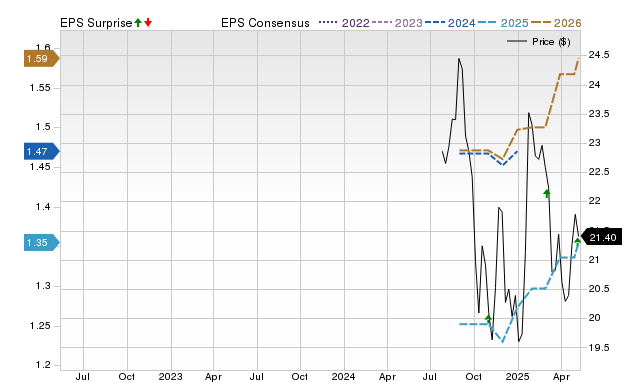Click the 2024 consensus legend entry

[x=450, y=23]
